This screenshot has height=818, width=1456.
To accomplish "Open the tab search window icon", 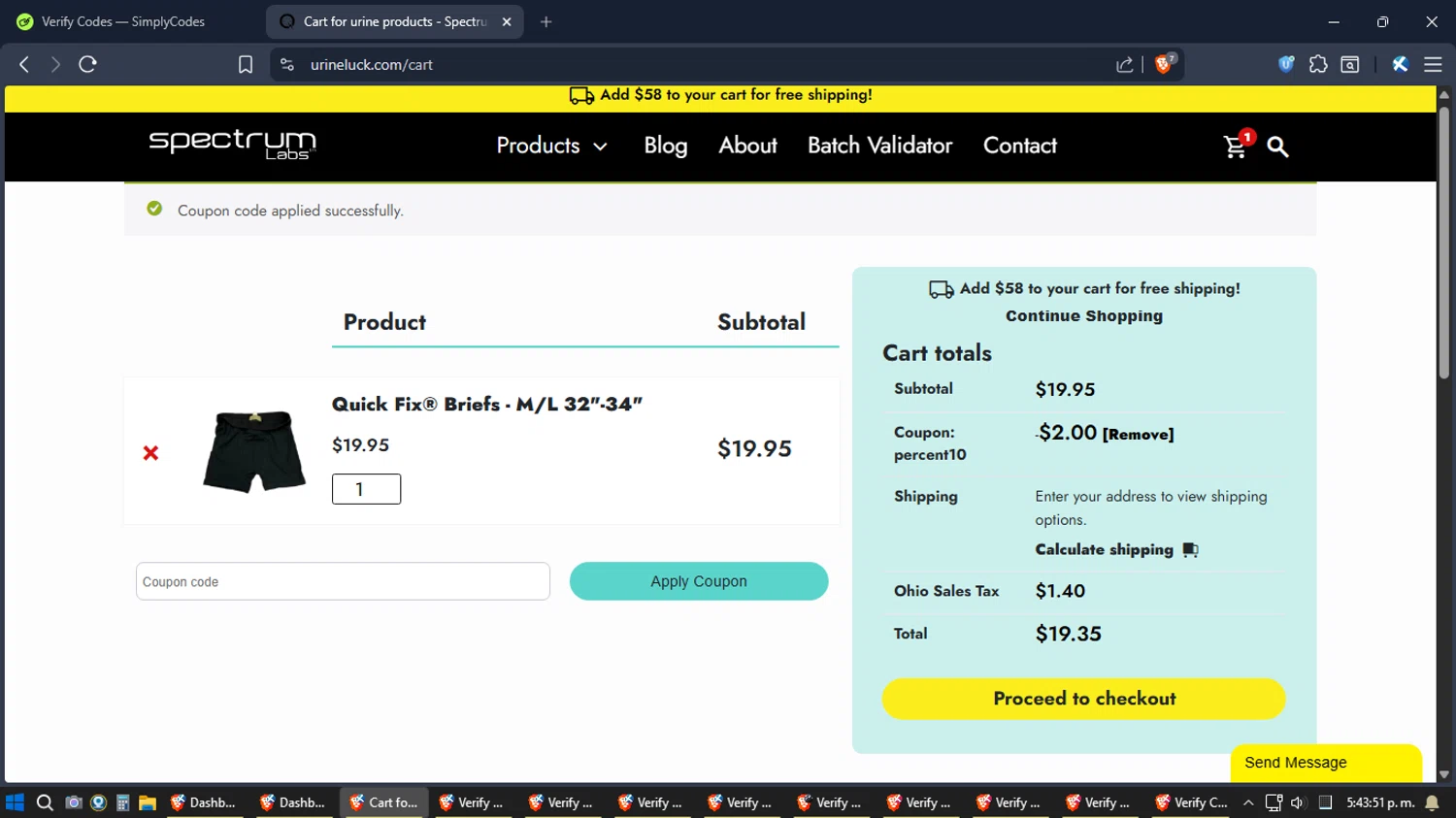I will 1350,64.
